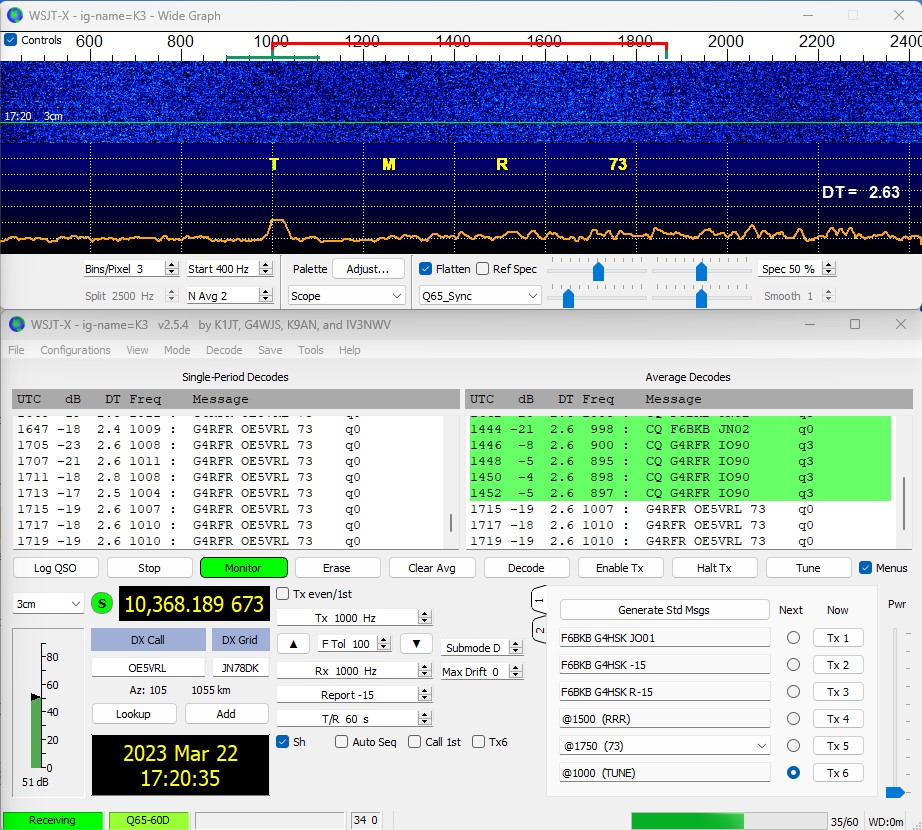Switch to message tab 2
The width and height of the screenshot is (922, 830).
coord(538,630)
